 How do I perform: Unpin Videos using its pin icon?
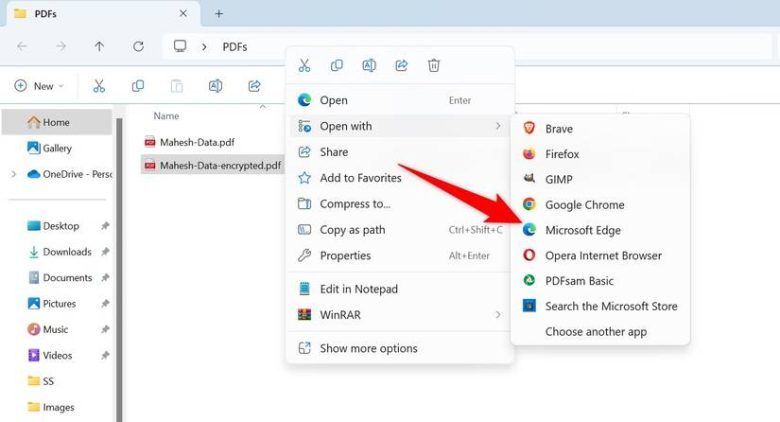(x=105, y=355)
